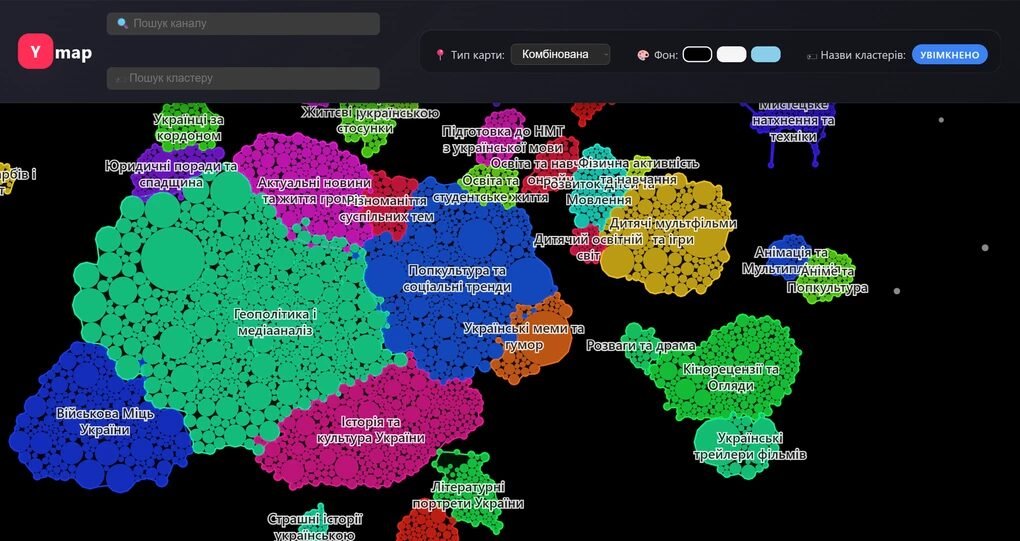Click the label icon beside Назви кластерів
Viewport: 1020px width, 541px height.
(x=812, y=55)
